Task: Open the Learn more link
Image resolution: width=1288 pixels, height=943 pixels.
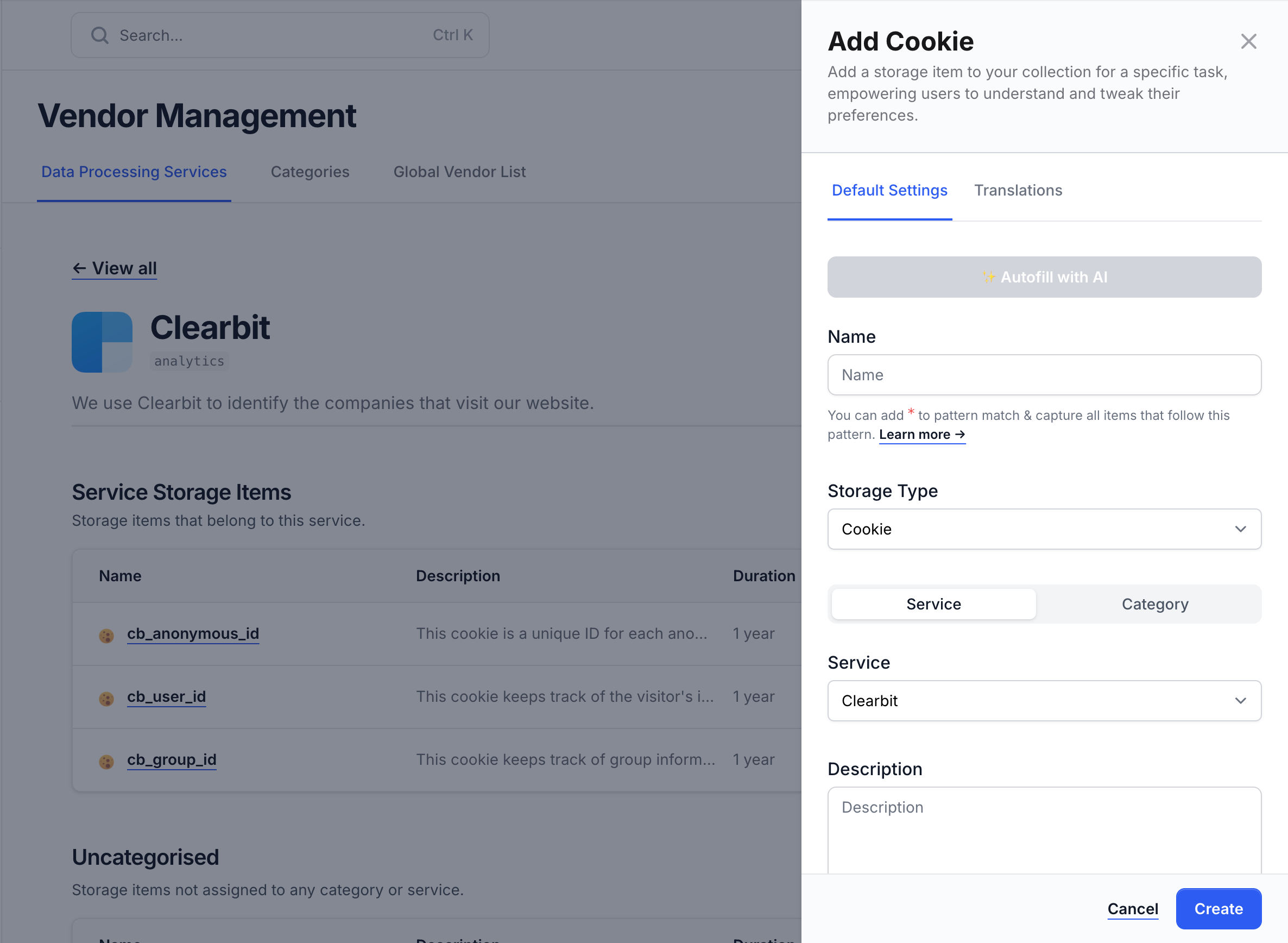Action: (x=921, y=435)
